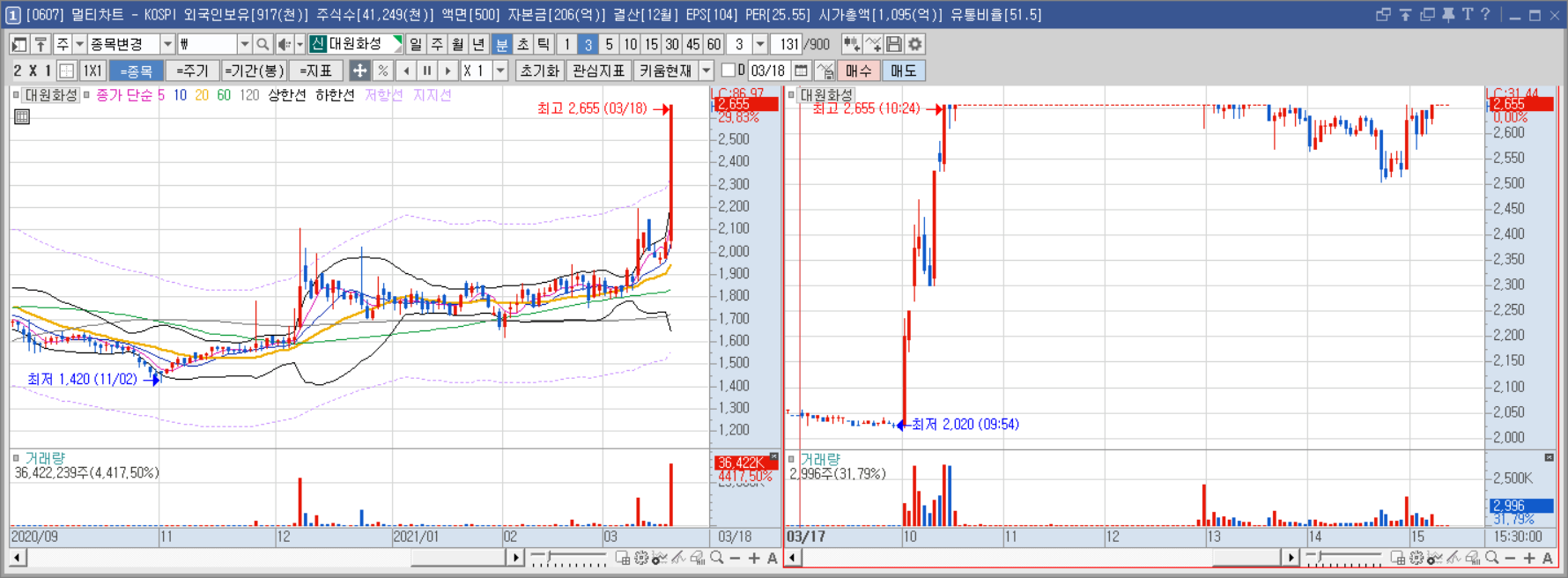Click the grid layout icon next to 2 X 1
Viewport: 1568px width, 578px height.
[66, 70]
